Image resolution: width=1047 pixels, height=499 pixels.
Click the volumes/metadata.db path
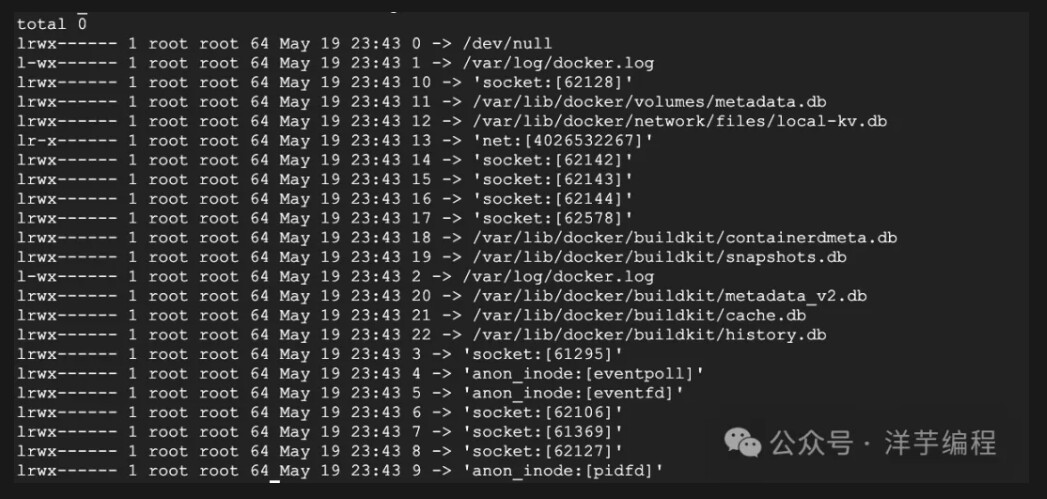(644, 102)
